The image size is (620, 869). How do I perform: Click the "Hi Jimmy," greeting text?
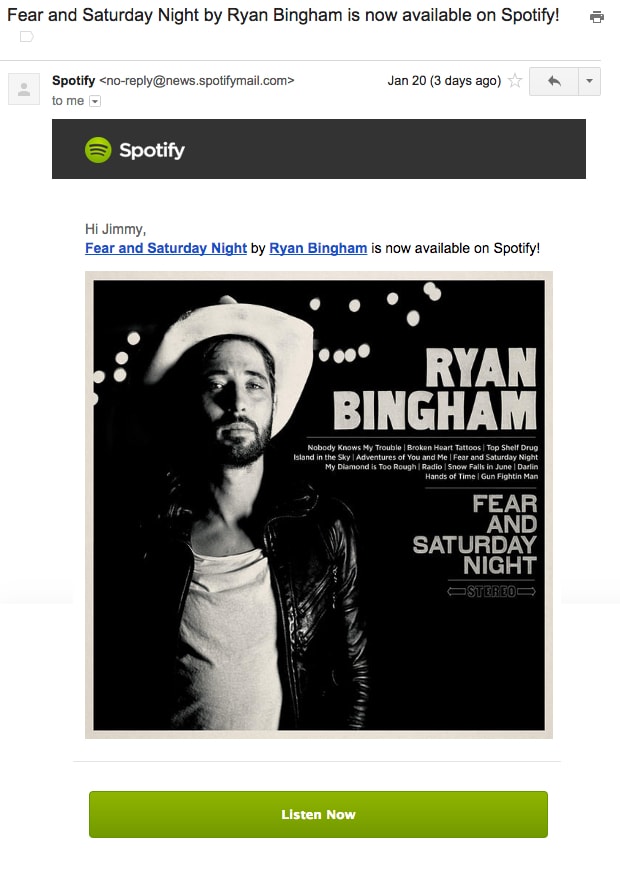point(115,229)
